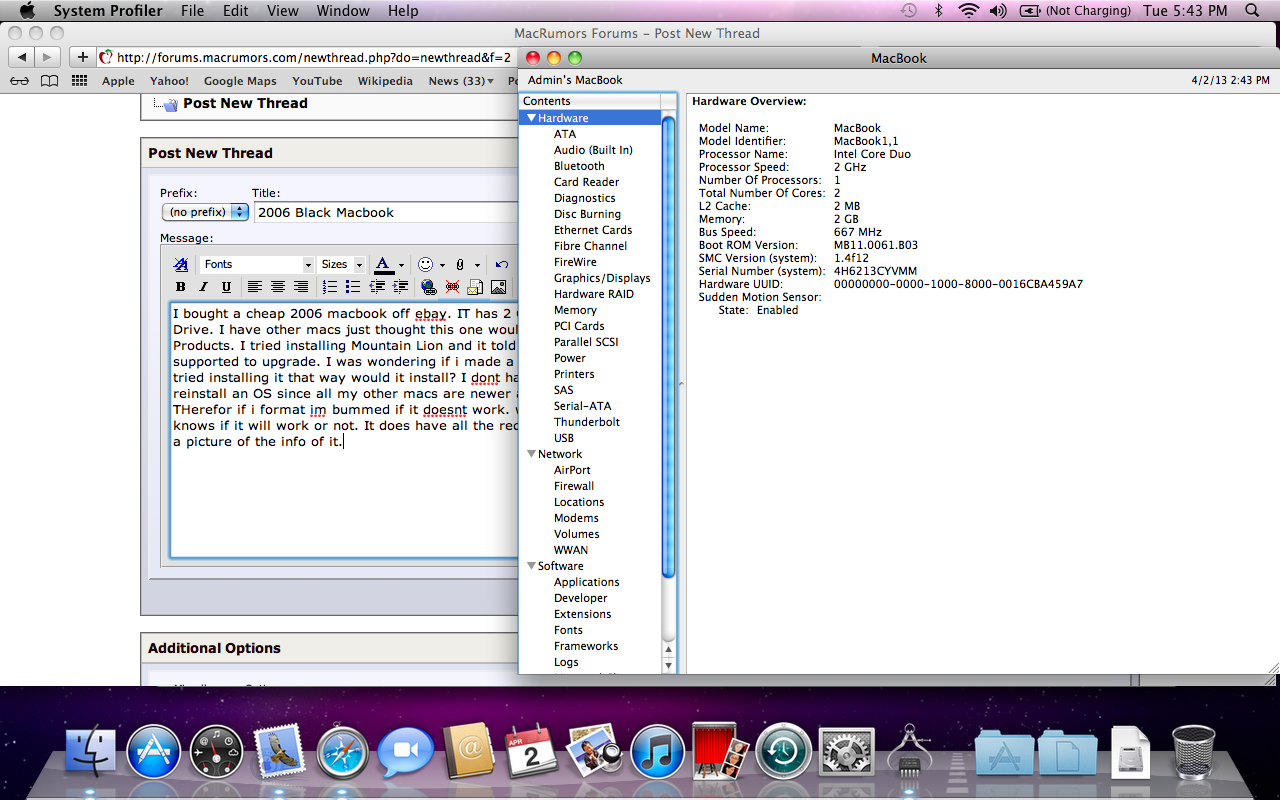Image resolution: width=1280 pixels, height=800 pixels.
Task: Center align the message text
Action: click(x=278, y=287)
